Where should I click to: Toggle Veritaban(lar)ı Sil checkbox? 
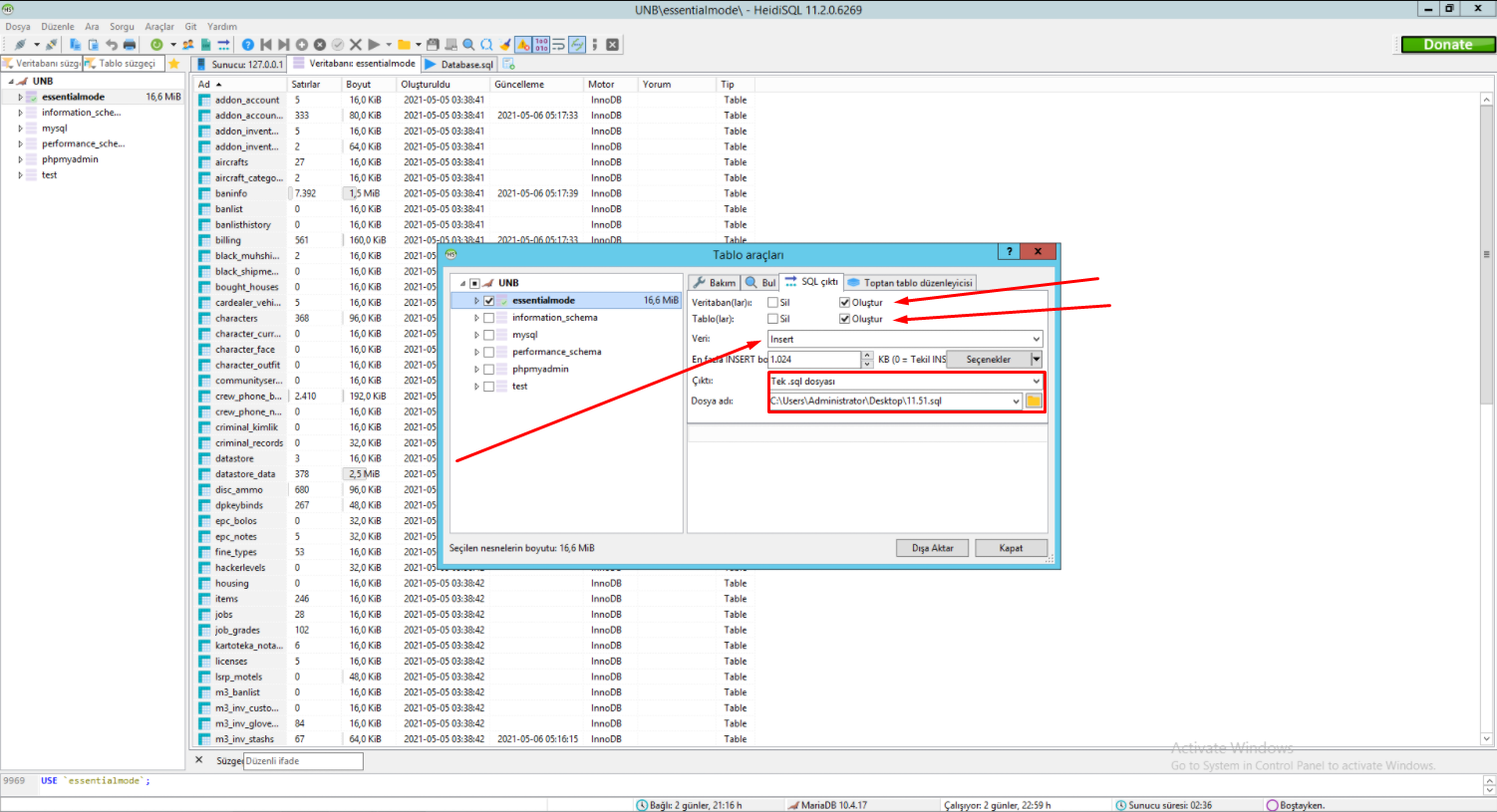pyautogui.click(x=772, y=302)
